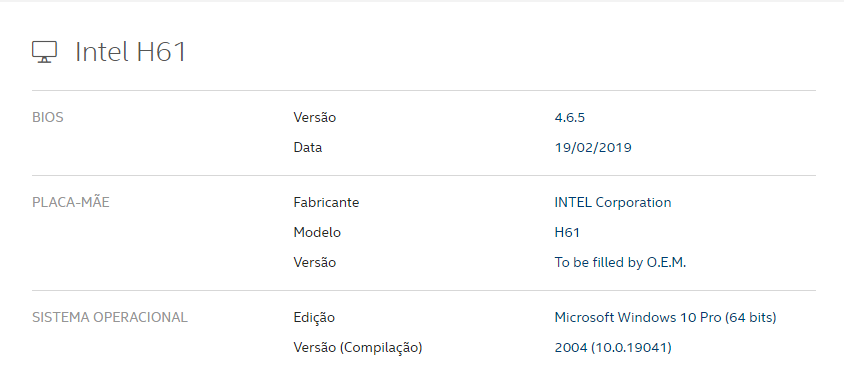Viewport: 844px width, 388px height.
Task: Select Microsoft Windows 10 Pro edition value
Action: point(665,318)
